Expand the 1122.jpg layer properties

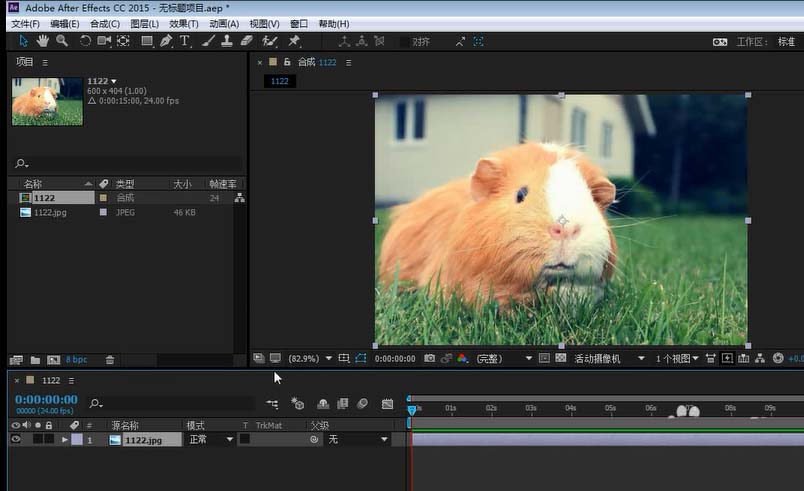(x=65, y=439)
